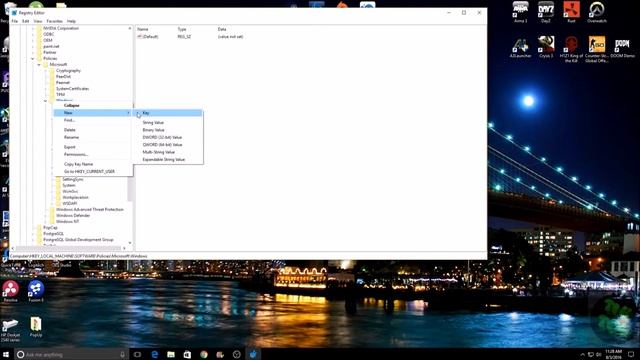The image size is (640, 360).
Task: Open the Edit menu
Action: (26, 21)
